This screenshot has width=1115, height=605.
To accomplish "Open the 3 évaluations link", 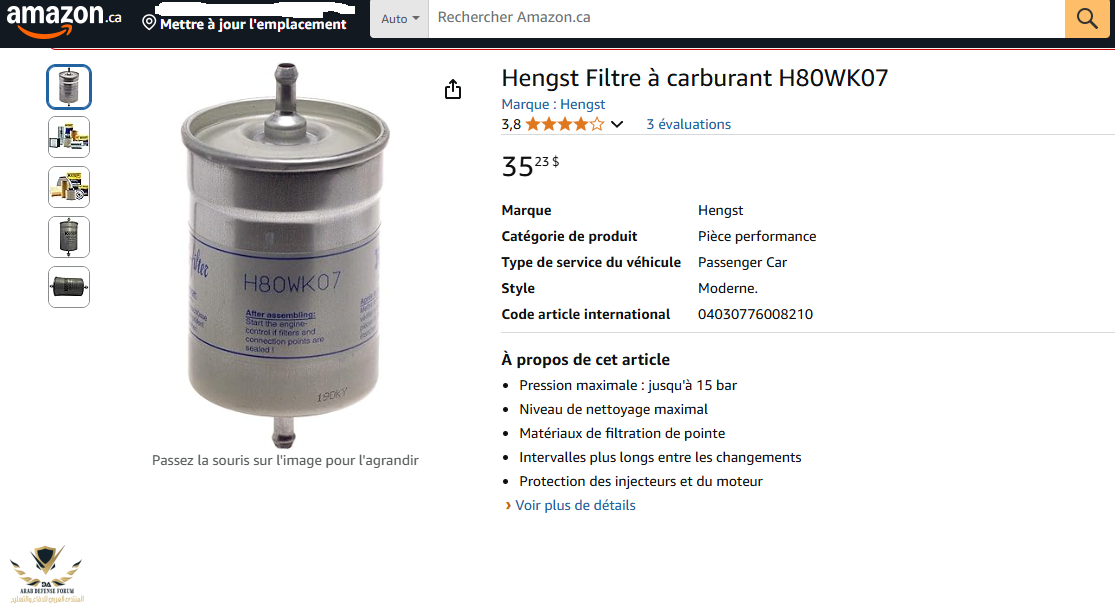I will pyautogui.click(x=688, y=124).
